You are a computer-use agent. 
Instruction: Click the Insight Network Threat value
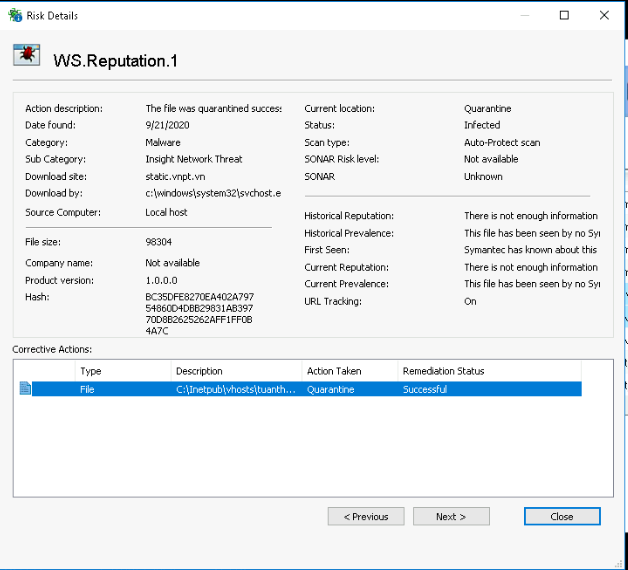click(x=194, y=159)
